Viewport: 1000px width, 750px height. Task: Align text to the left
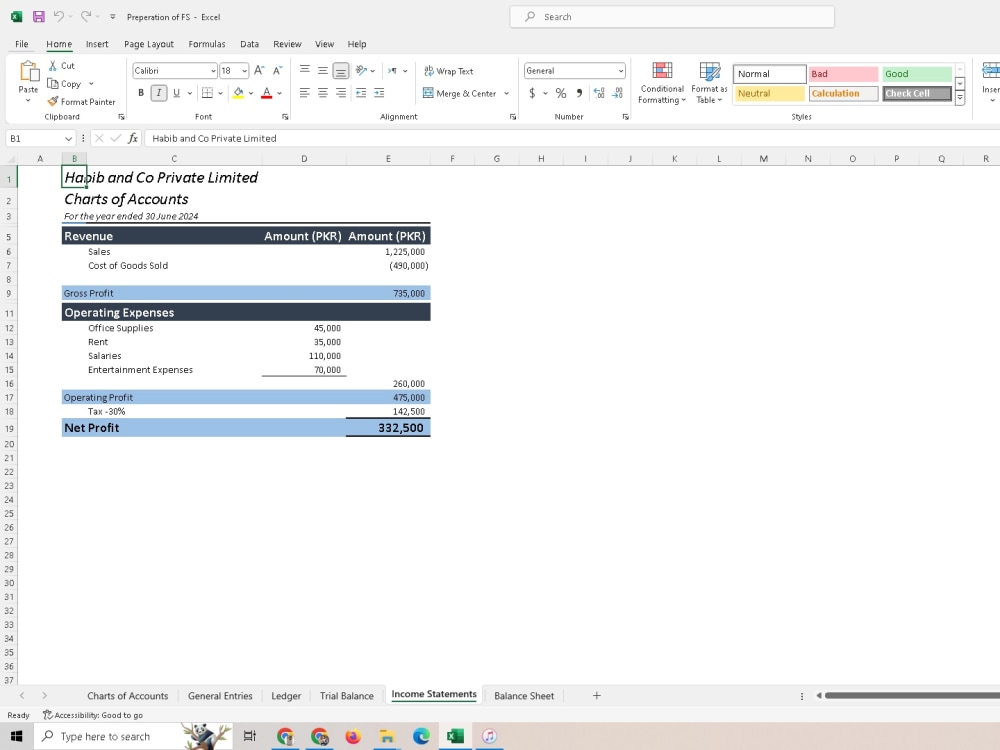coord(305,93)
